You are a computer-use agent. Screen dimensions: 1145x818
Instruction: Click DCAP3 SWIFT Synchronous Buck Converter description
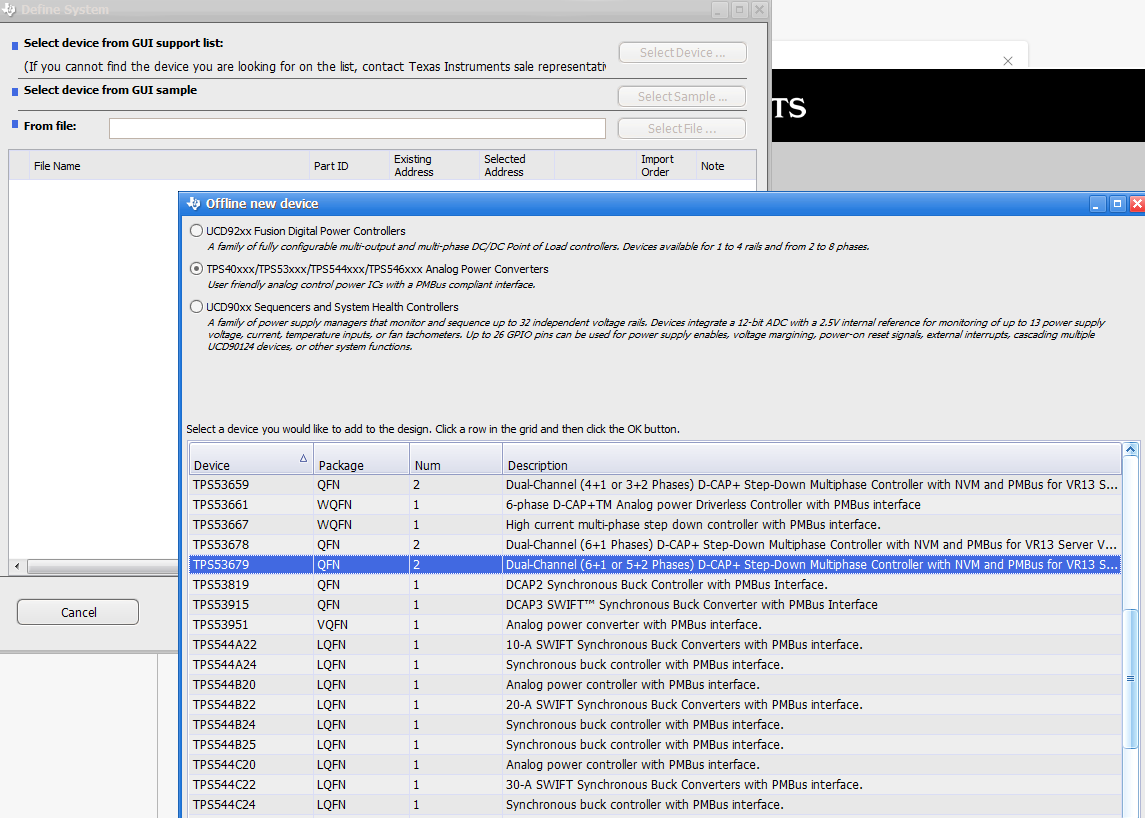click(811, 605)
